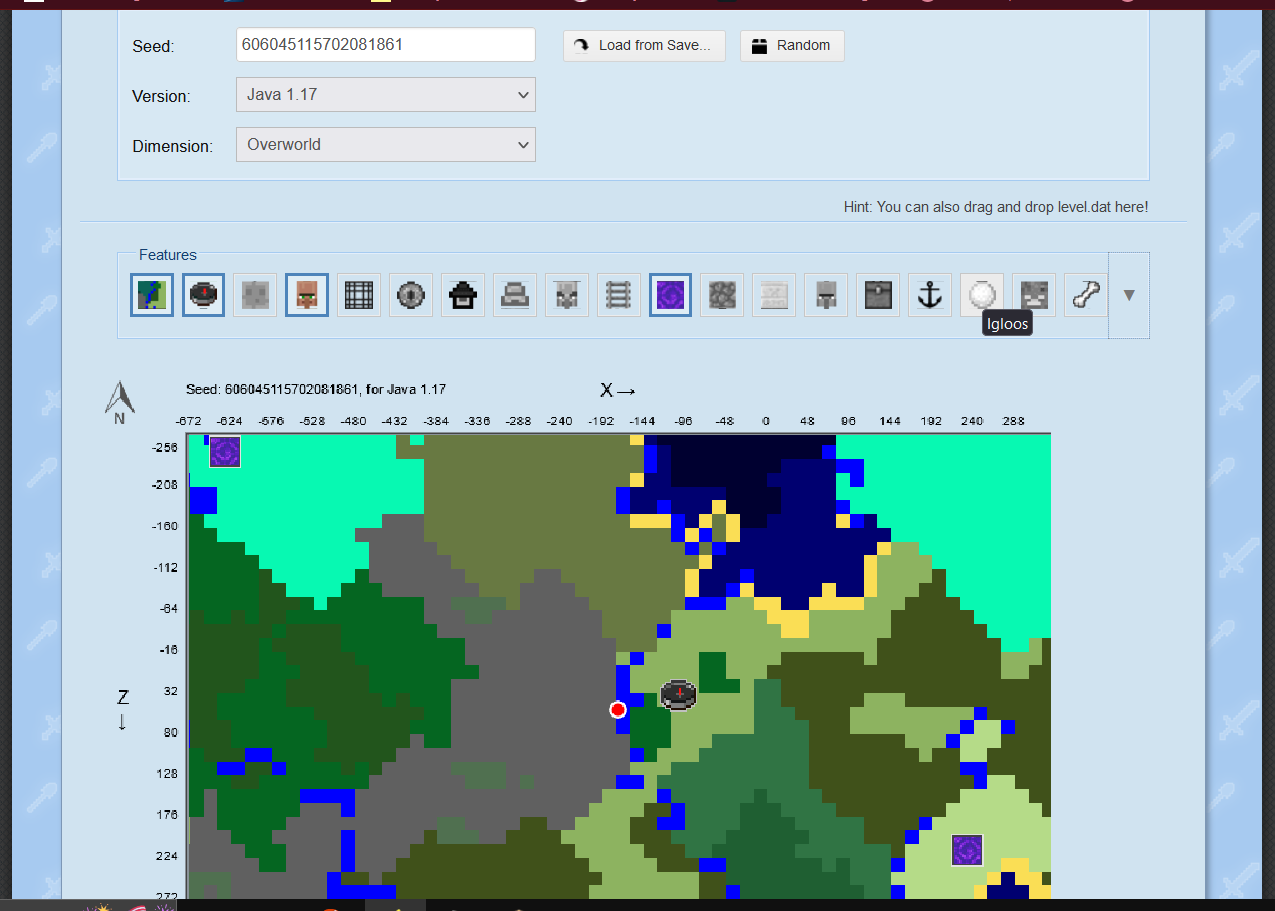Click the Features legend label
Viewport: 1275px width, 911px height.
(x=168, y=255)
